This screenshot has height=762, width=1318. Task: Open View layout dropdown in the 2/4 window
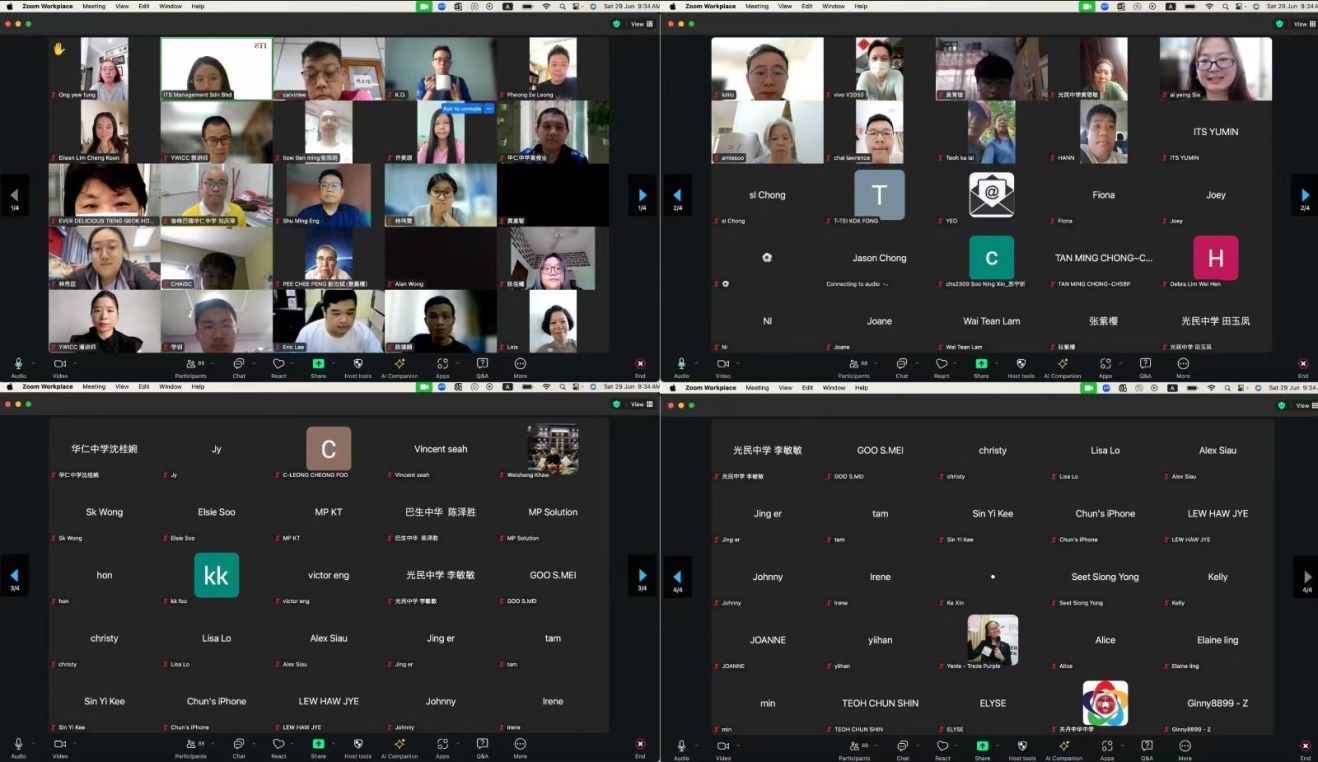click(1301, 24)
